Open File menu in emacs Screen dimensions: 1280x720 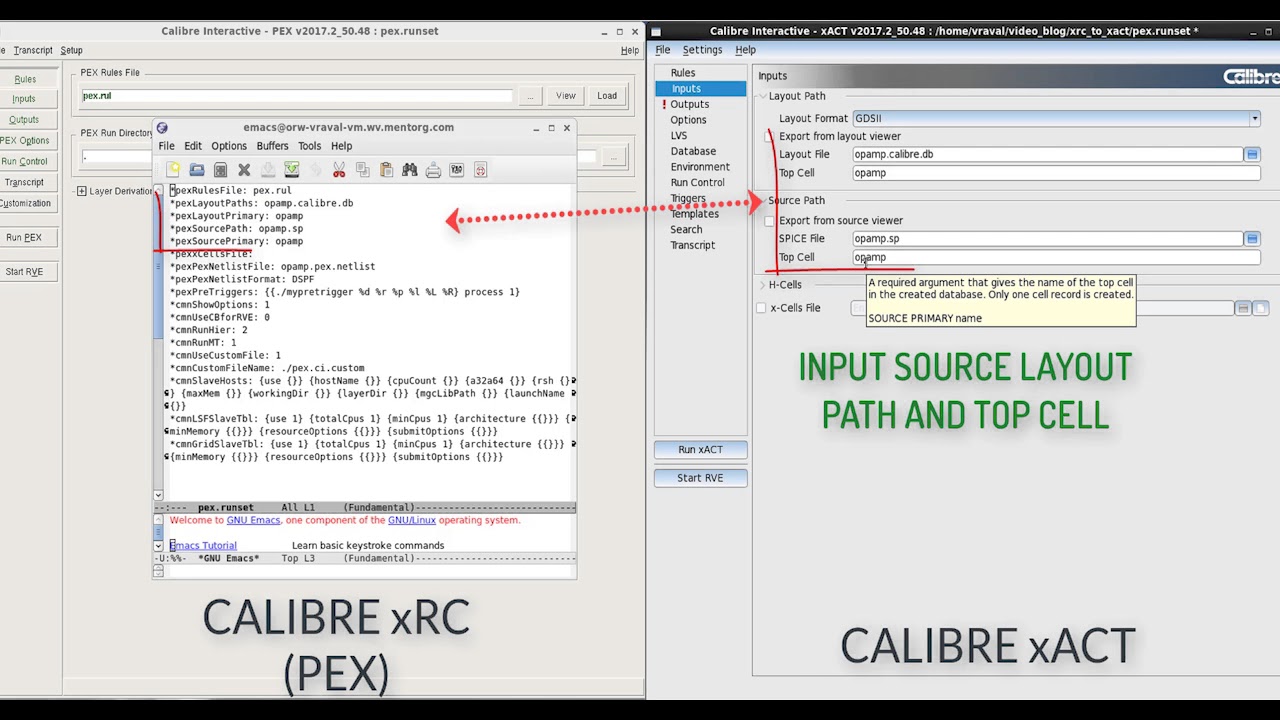coord(166,146)
